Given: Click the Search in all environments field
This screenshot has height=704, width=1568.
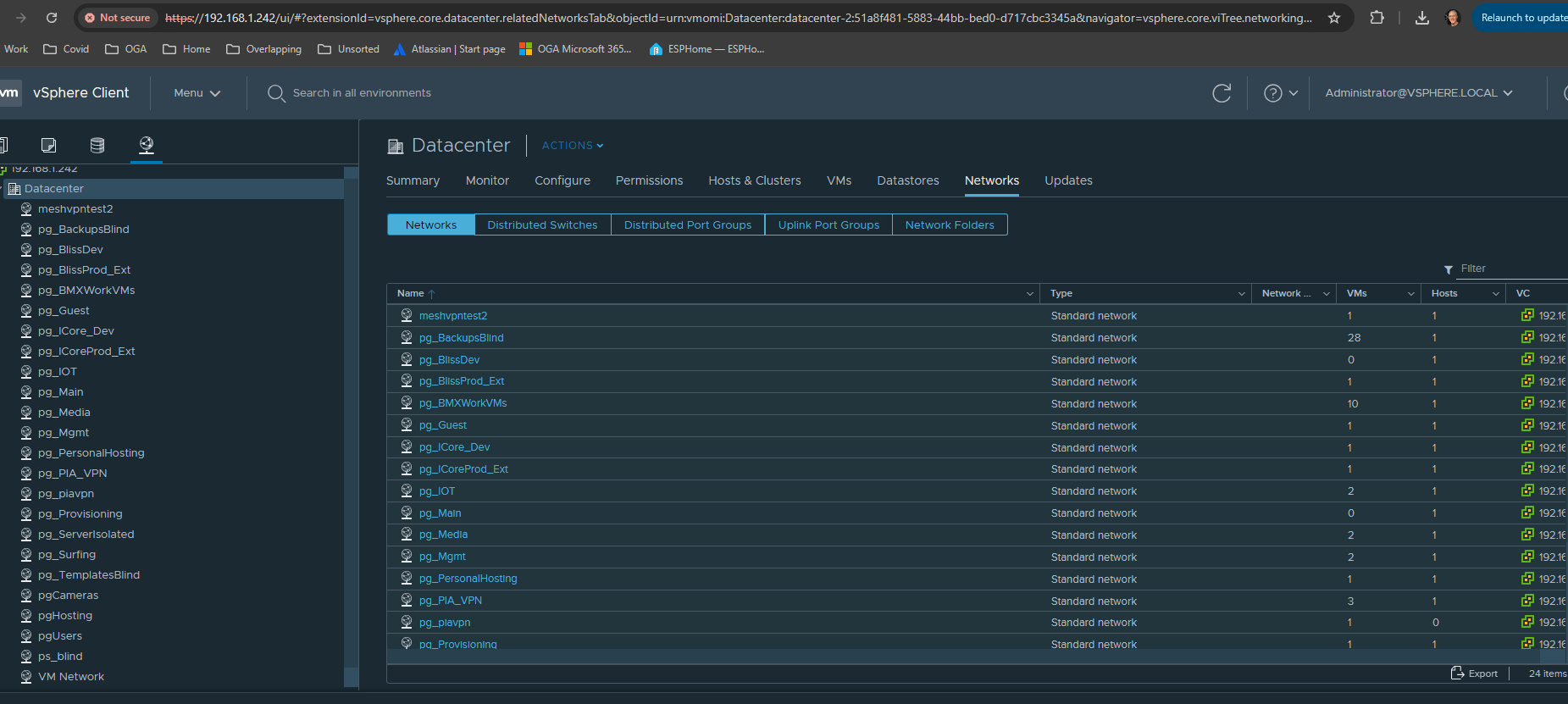Looking at the screenshot, I should tap(362, 93).
